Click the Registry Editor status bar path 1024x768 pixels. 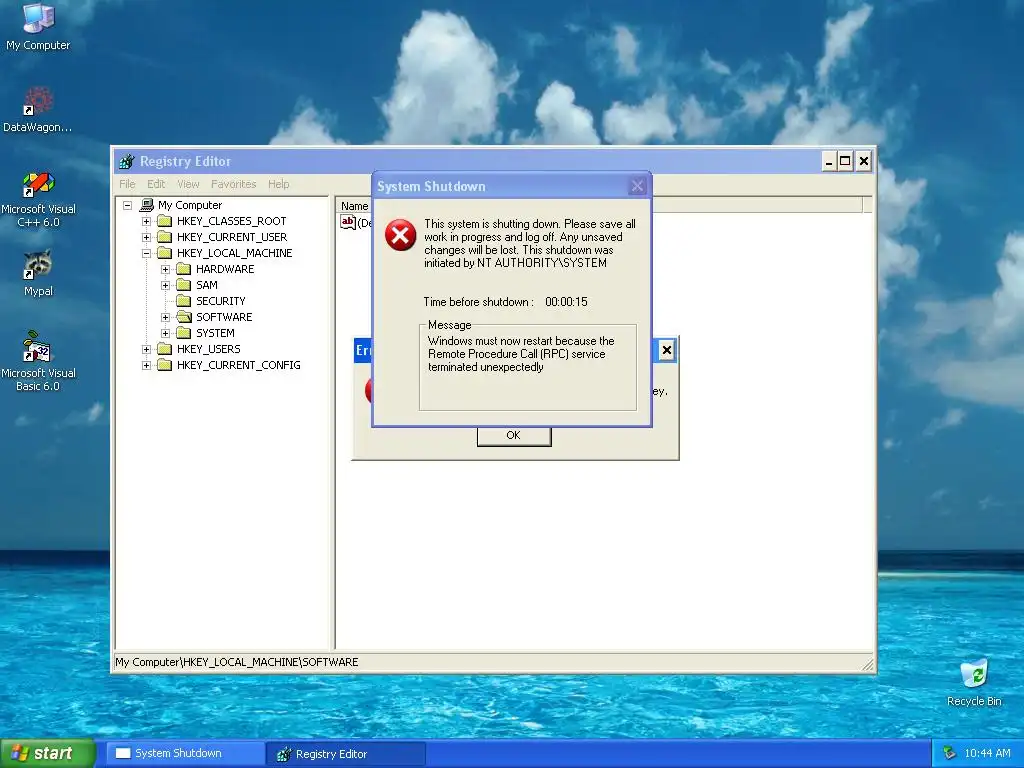tap(236, 662)
